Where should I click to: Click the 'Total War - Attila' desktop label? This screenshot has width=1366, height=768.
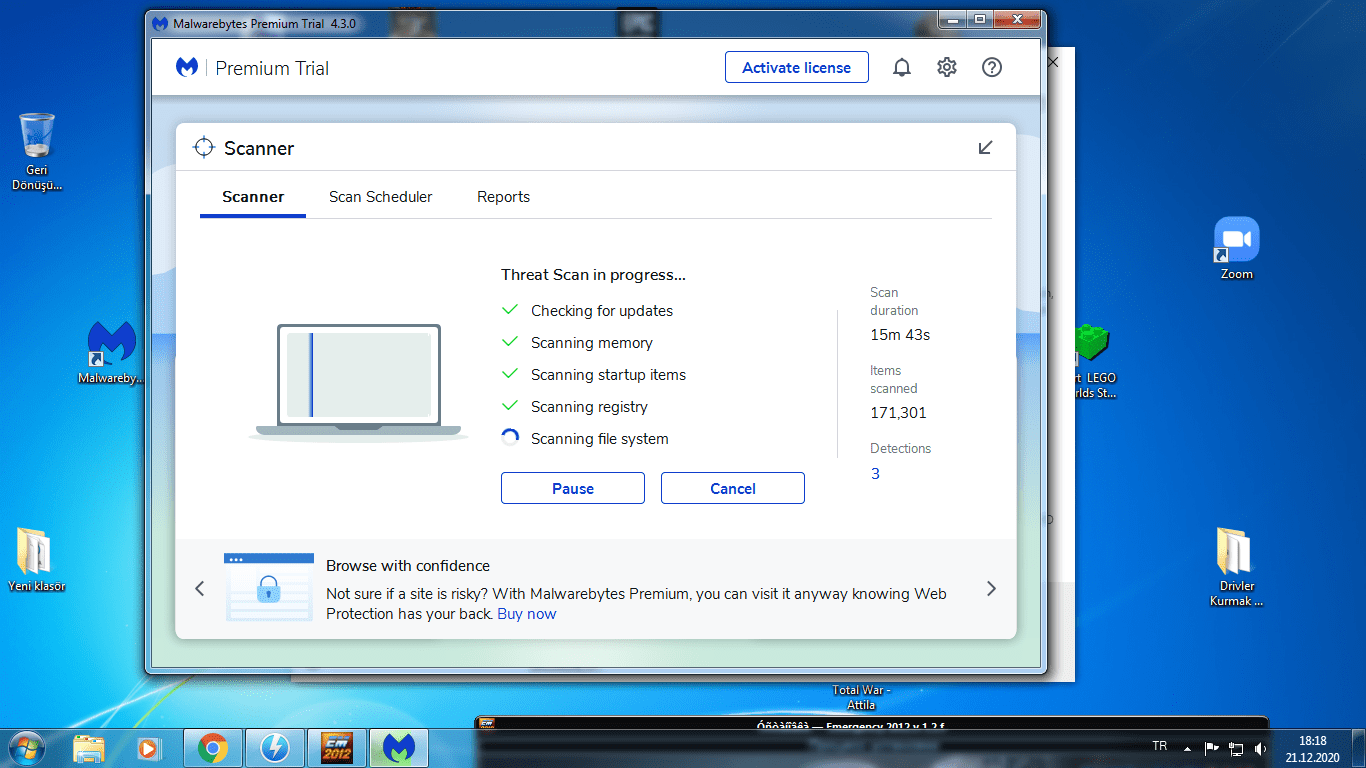point(861,697)
